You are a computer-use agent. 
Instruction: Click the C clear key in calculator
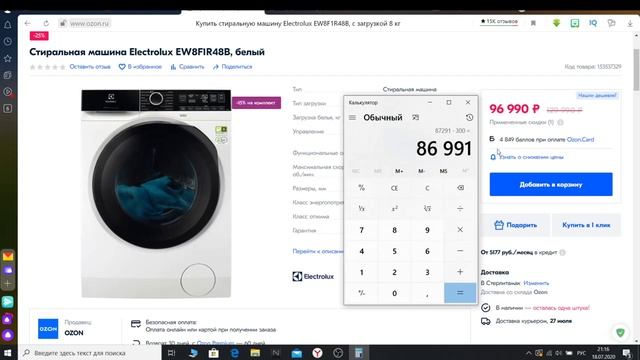[427, 188]
